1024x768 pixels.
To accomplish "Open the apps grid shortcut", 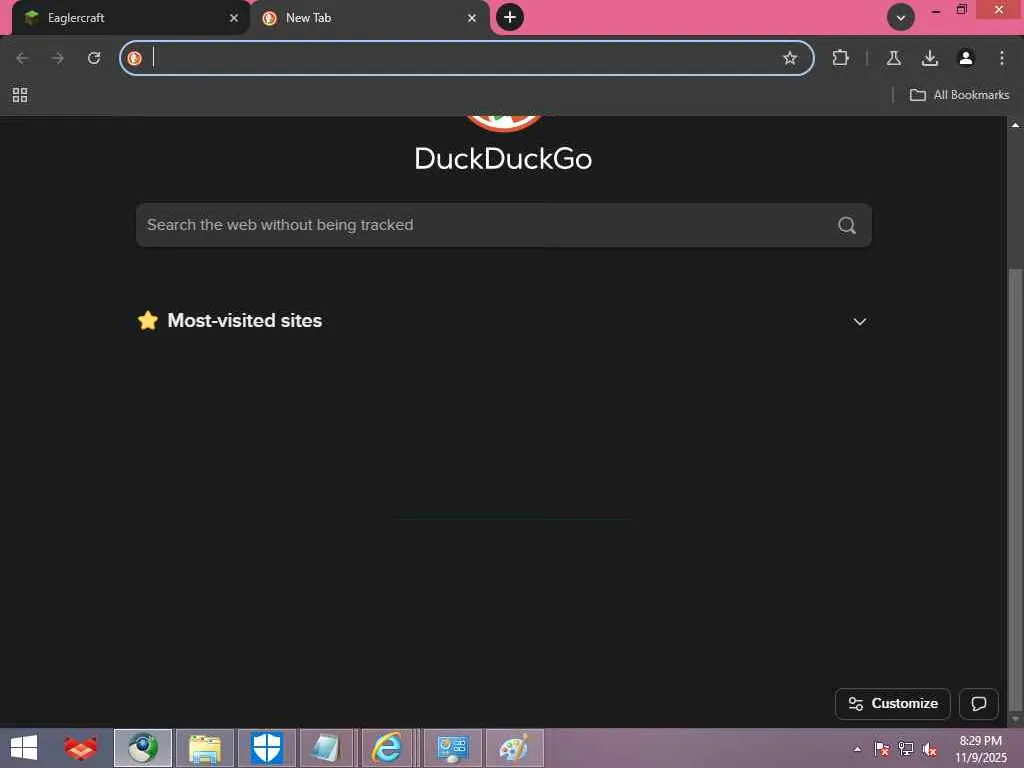I will [20, 95].
